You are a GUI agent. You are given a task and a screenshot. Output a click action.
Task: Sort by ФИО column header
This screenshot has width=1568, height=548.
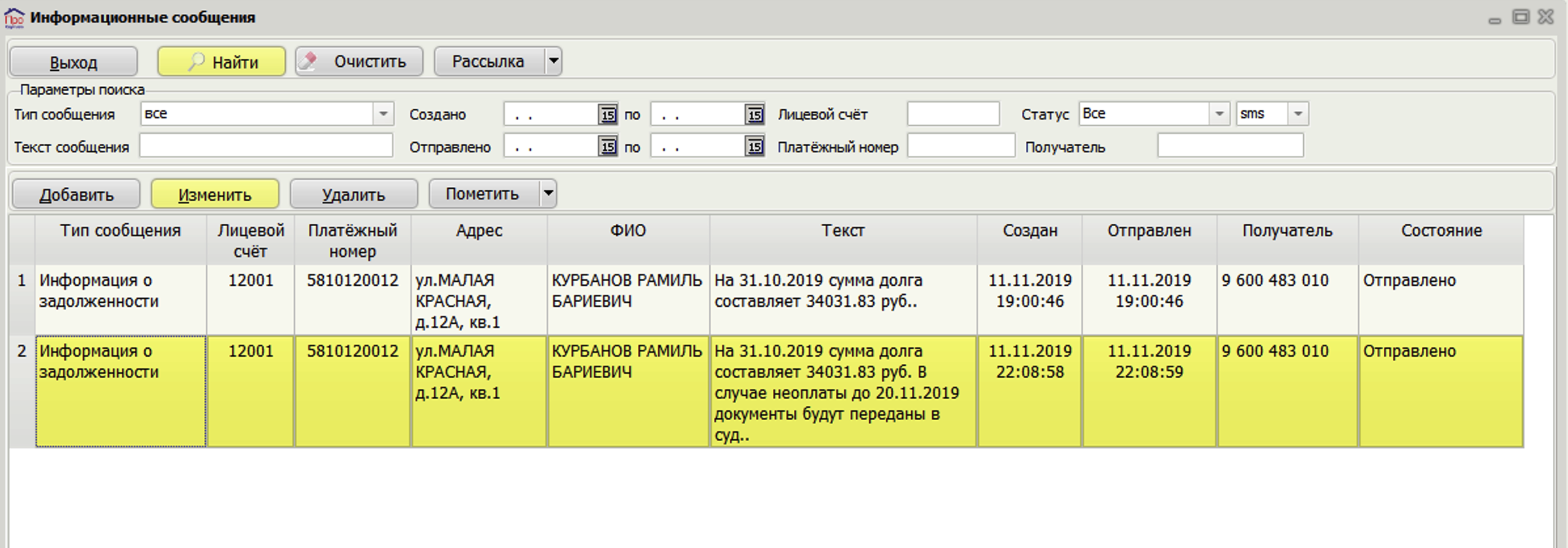coord(628,240)
